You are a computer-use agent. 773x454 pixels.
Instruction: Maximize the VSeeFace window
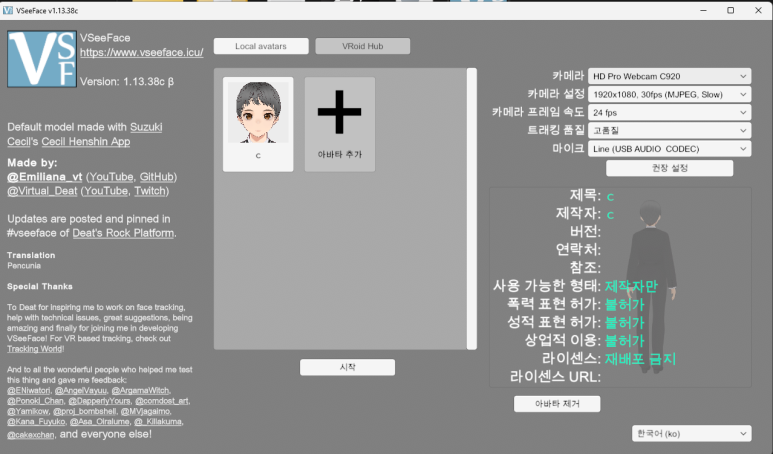click(x=731, y=10)
